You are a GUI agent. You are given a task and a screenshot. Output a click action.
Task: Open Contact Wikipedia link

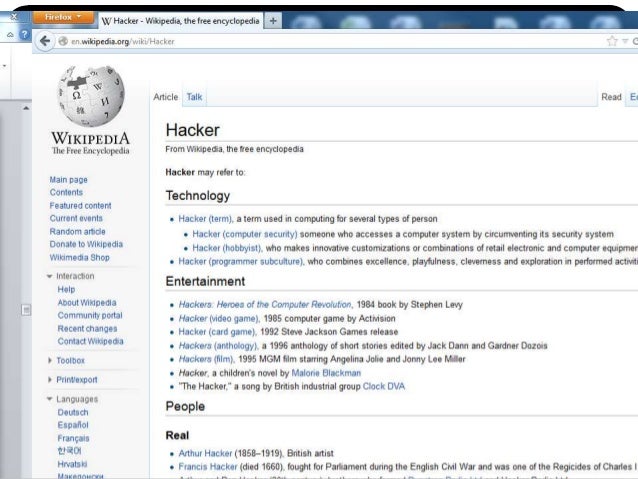point(90,341)
